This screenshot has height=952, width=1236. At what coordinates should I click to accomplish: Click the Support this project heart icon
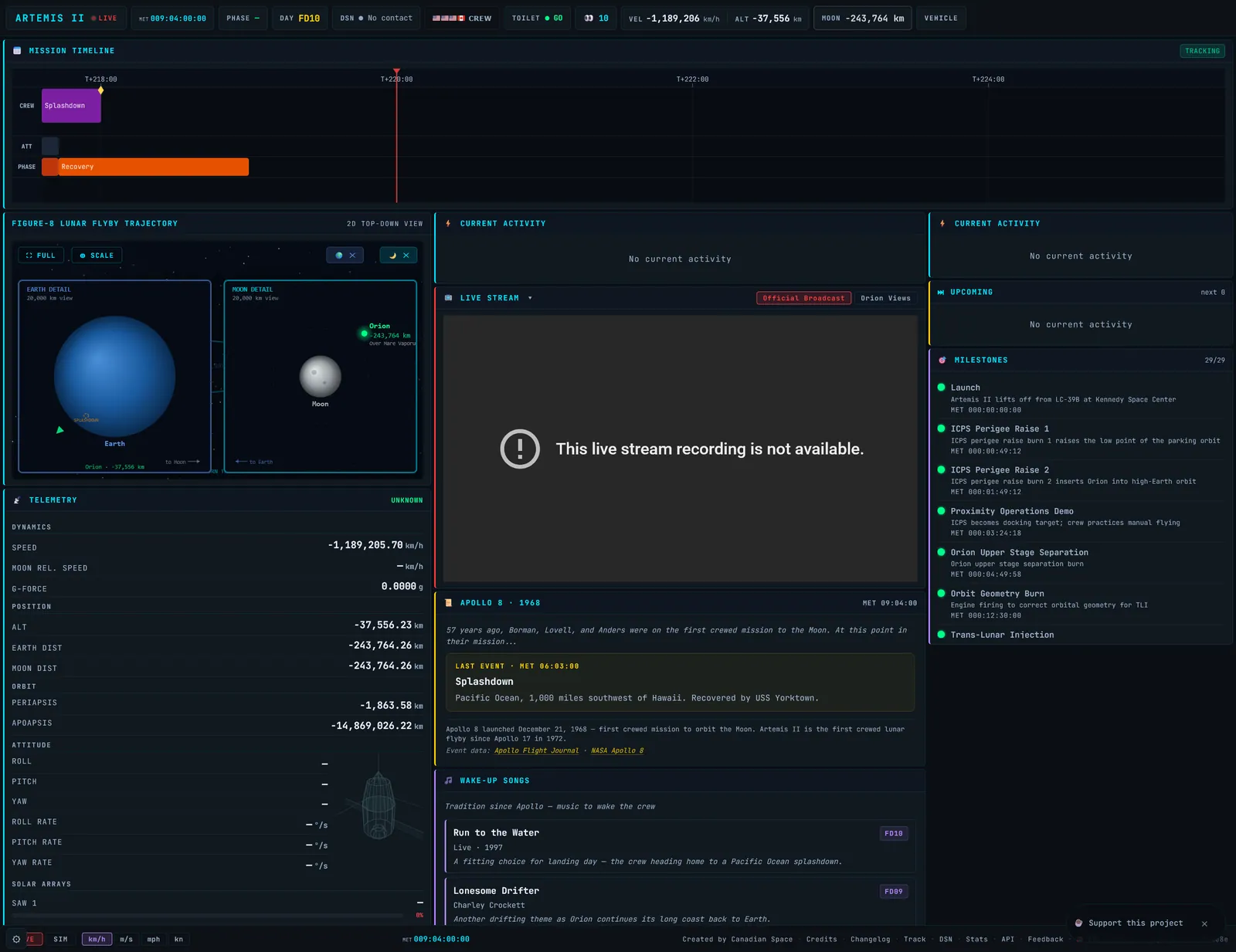(x=1079, y=923)
